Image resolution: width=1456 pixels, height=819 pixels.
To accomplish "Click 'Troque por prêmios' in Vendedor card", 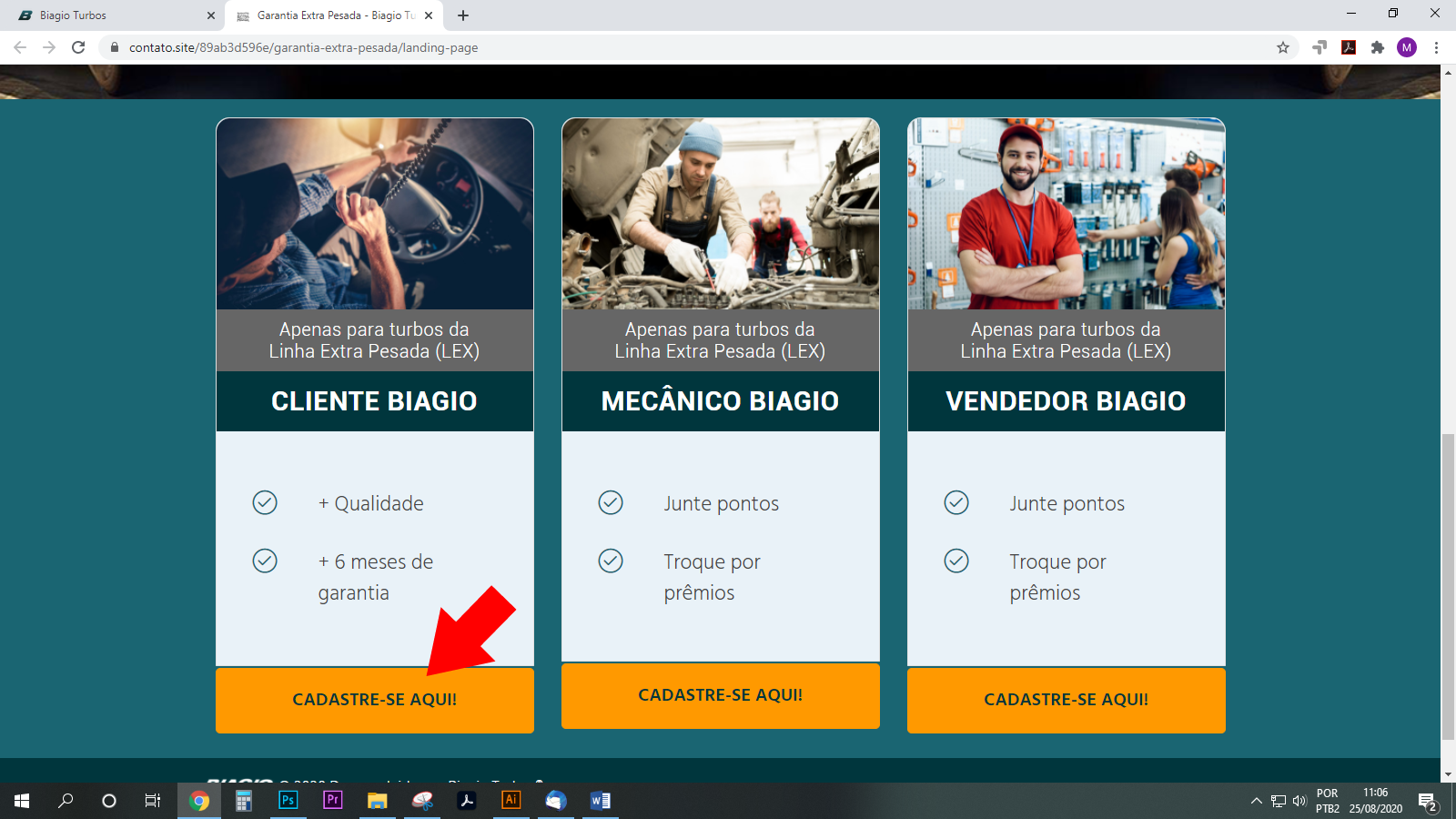I will 1058,577.
